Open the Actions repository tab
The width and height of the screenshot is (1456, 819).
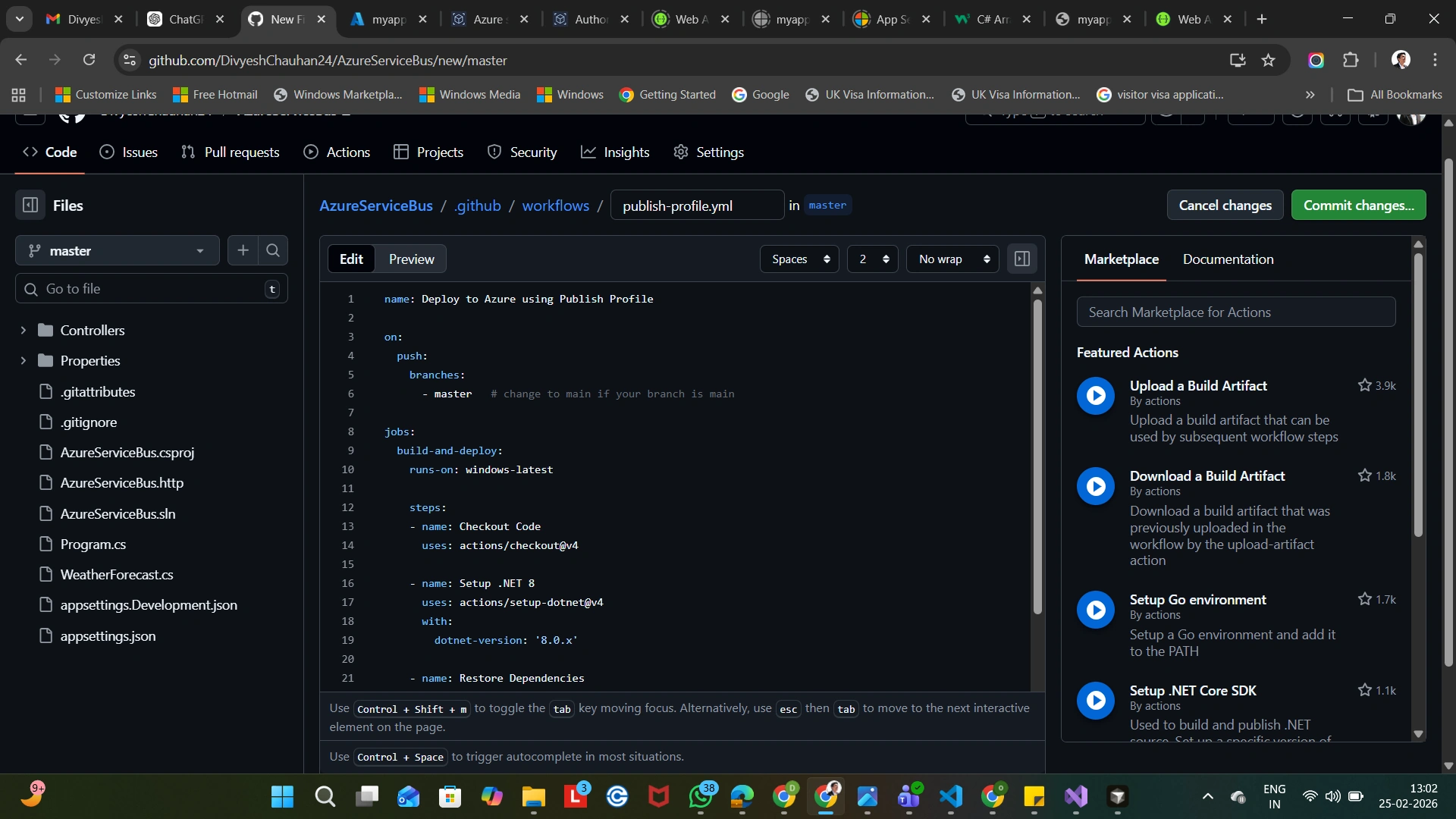337,152
